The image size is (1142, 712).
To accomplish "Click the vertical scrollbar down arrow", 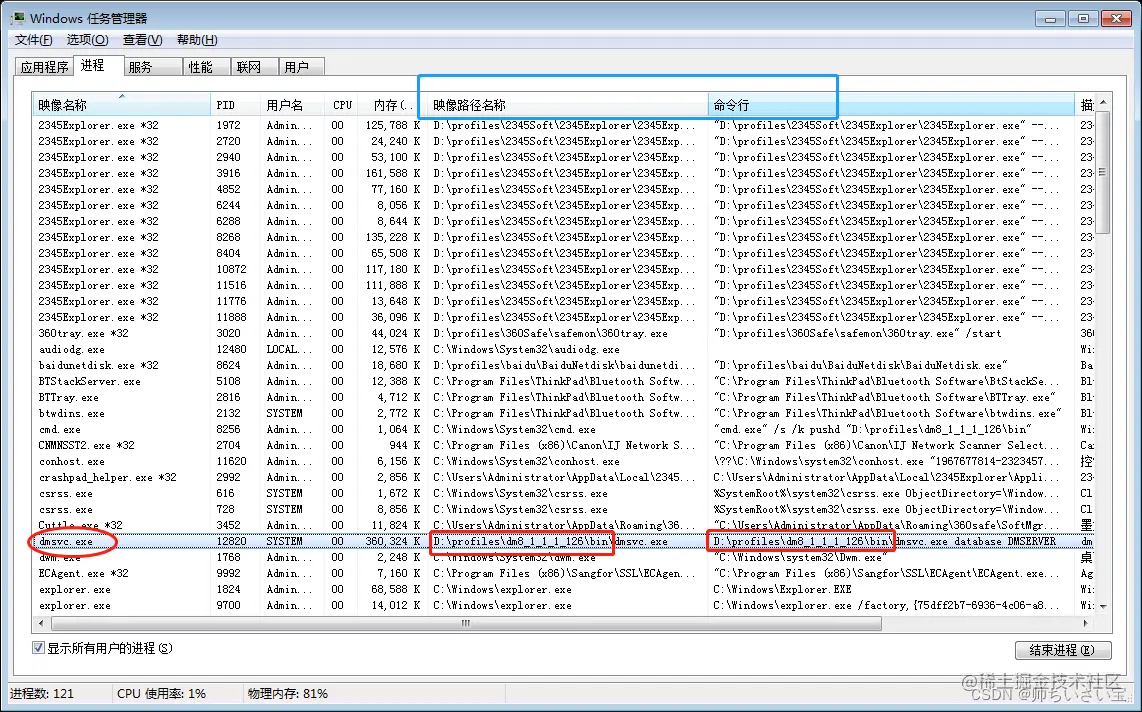I will (1103, 606).
